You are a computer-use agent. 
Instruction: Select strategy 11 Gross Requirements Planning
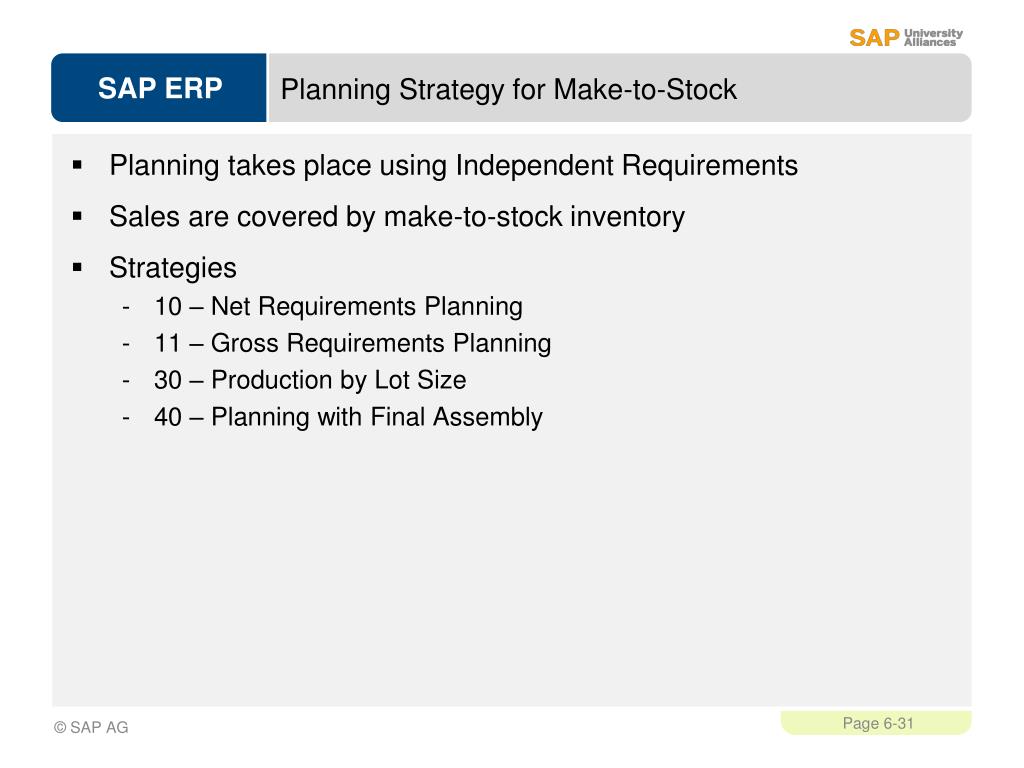pos(353,344)
